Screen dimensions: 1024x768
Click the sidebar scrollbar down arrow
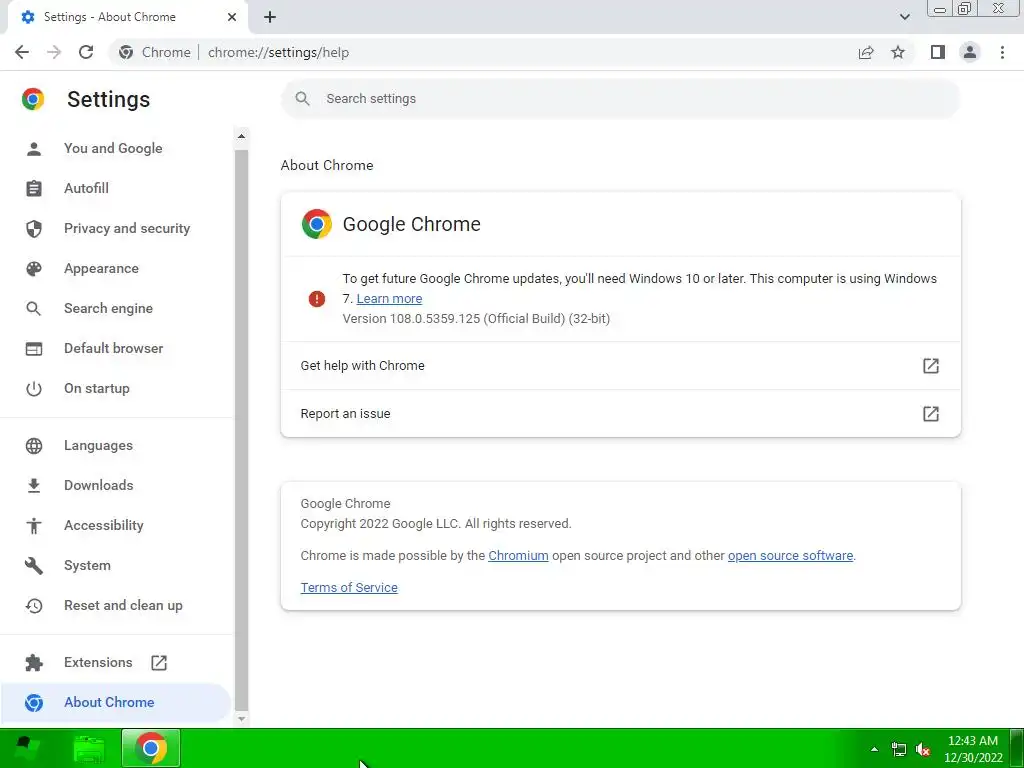click(241, 719)
